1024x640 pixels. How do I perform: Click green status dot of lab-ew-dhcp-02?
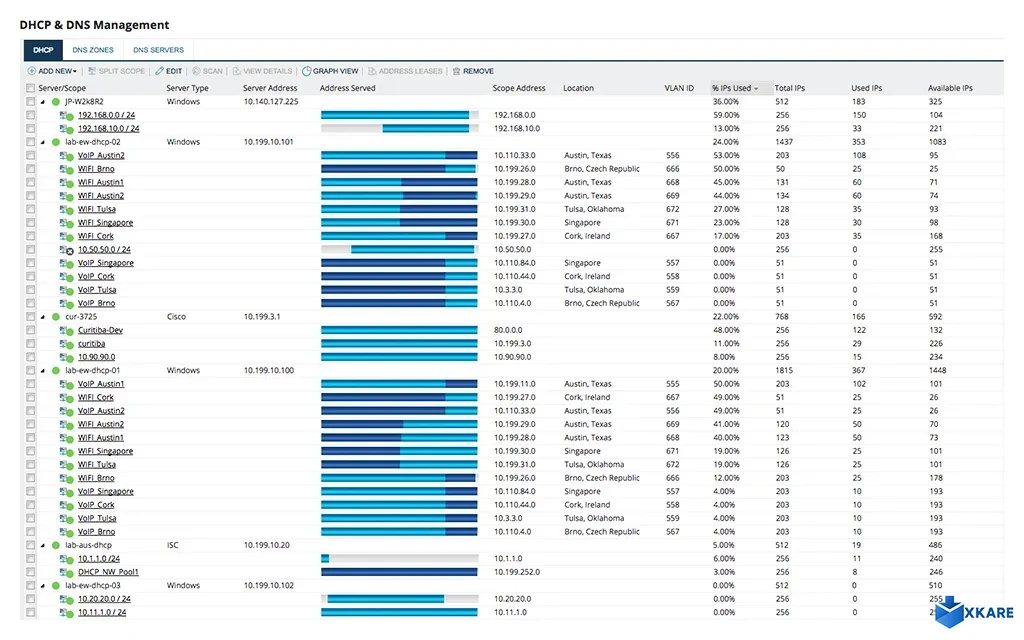coord(56,142)
